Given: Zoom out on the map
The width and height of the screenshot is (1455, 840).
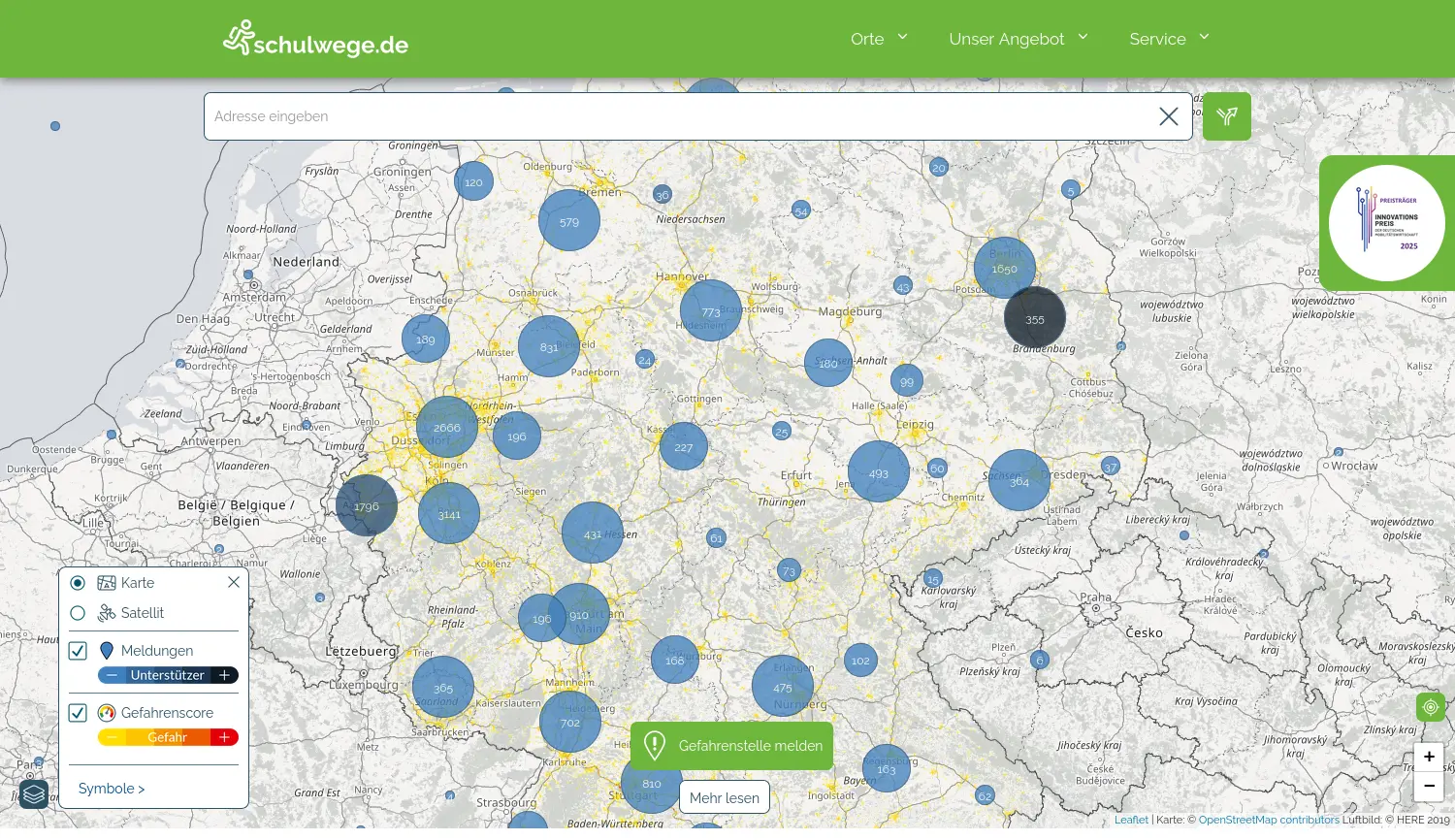Looking at the screenshot, I should point(1429,786).
